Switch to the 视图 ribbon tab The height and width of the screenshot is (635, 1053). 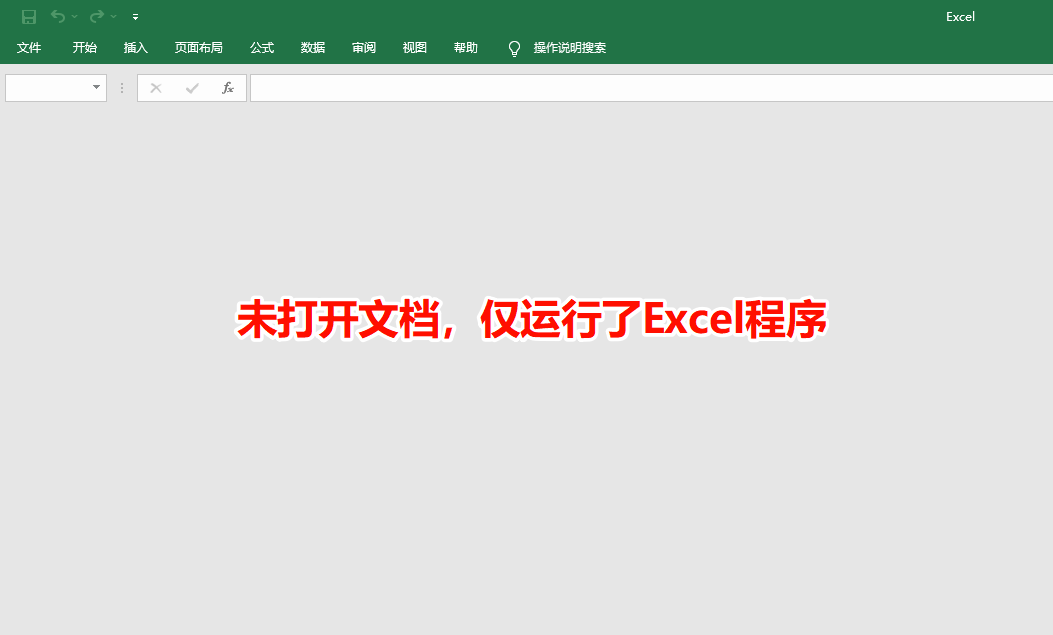click(x=415, y=48)
